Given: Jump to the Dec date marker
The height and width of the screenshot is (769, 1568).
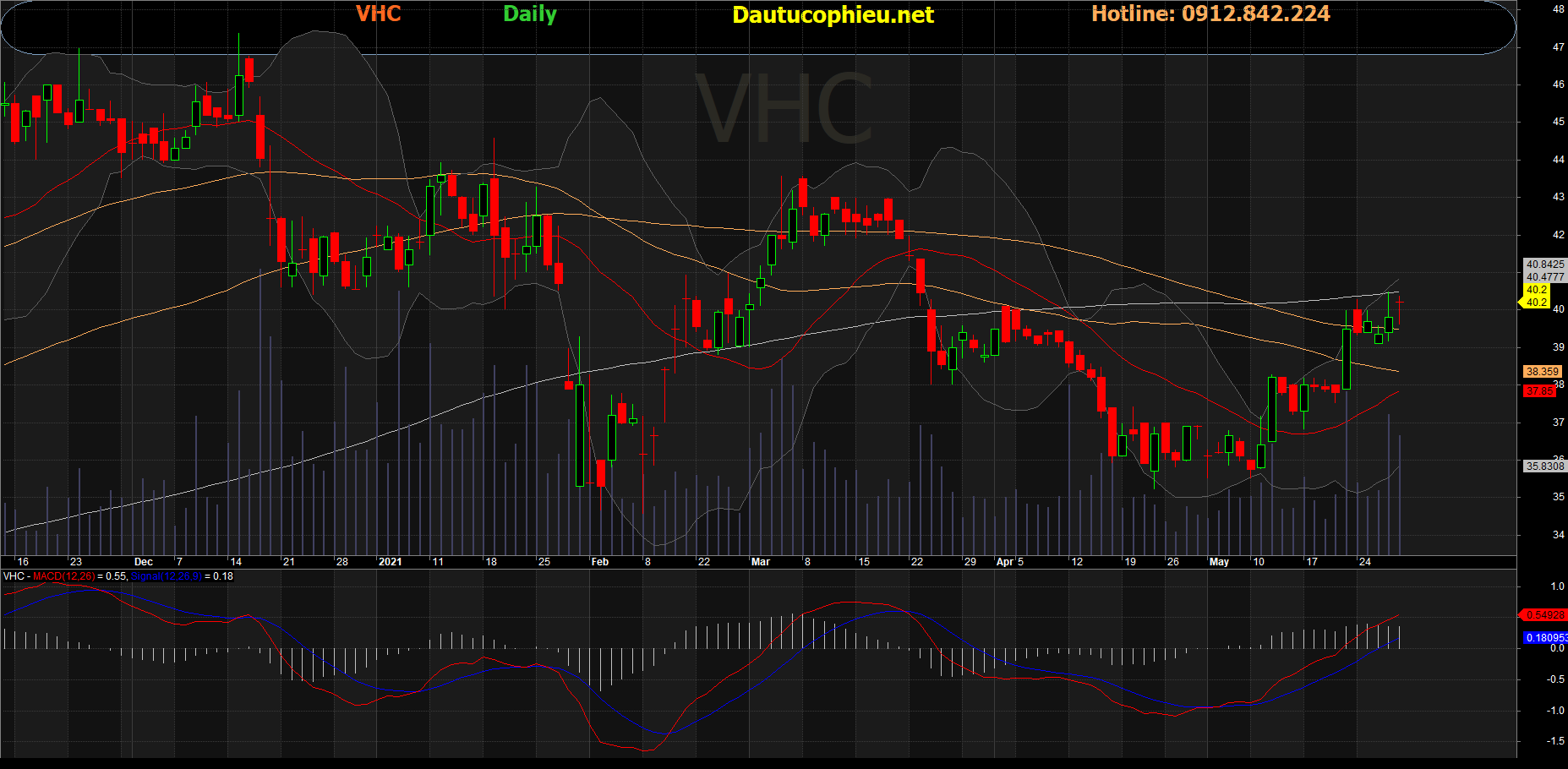Looking at the screenshot, I should point(144,562).
